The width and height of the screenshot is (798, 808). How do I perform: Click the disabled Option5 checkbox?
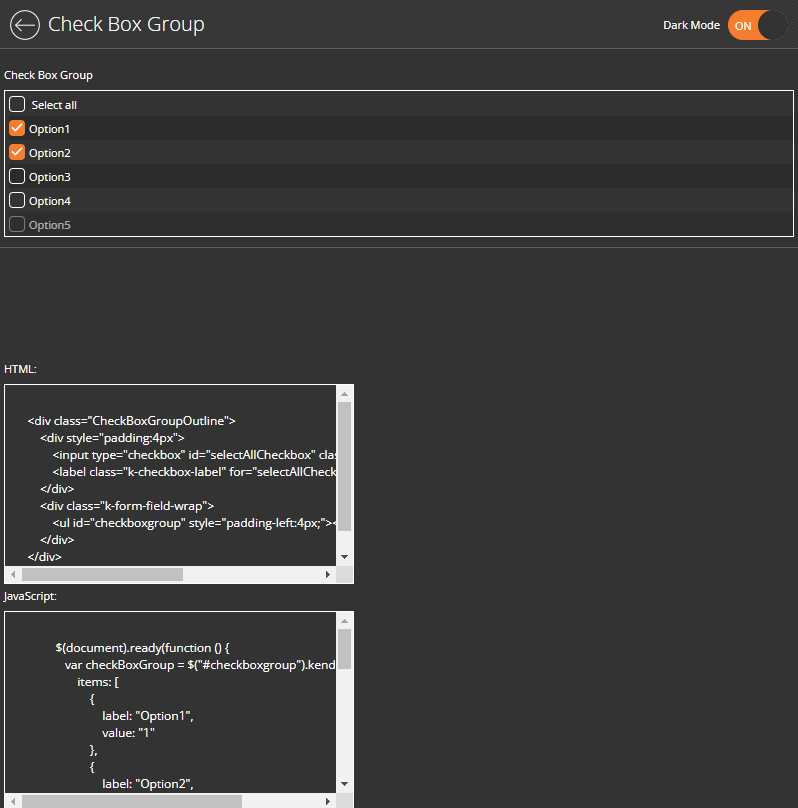pyautogui.click(x=17, y=224)
